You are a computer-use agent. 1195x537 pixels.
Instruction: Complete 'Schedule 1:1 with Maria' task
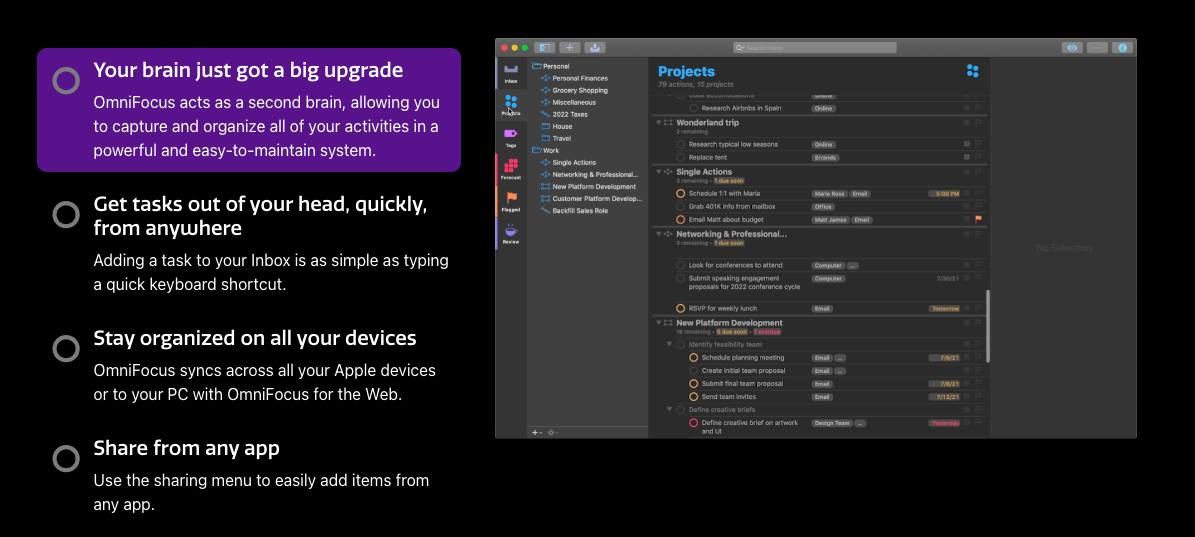click(681, 193)
